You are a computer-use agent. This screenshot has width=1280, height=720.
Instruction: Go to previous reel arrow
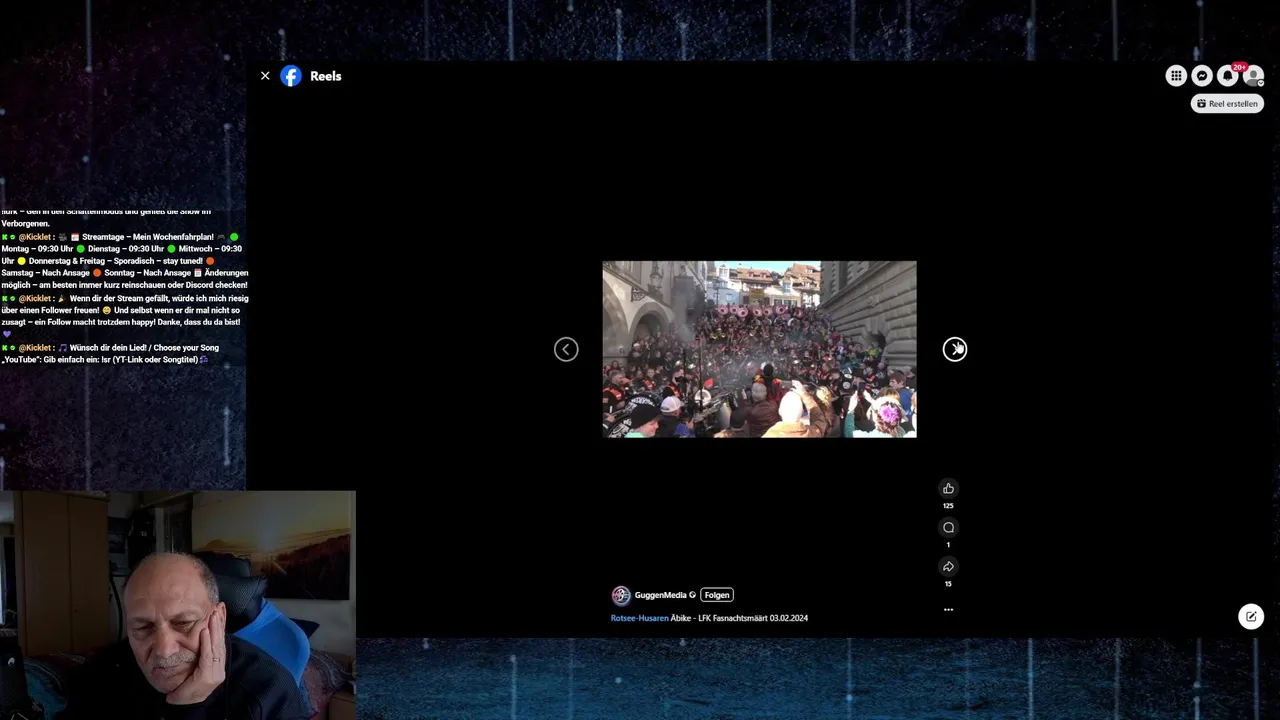click(x=566, y=349)
